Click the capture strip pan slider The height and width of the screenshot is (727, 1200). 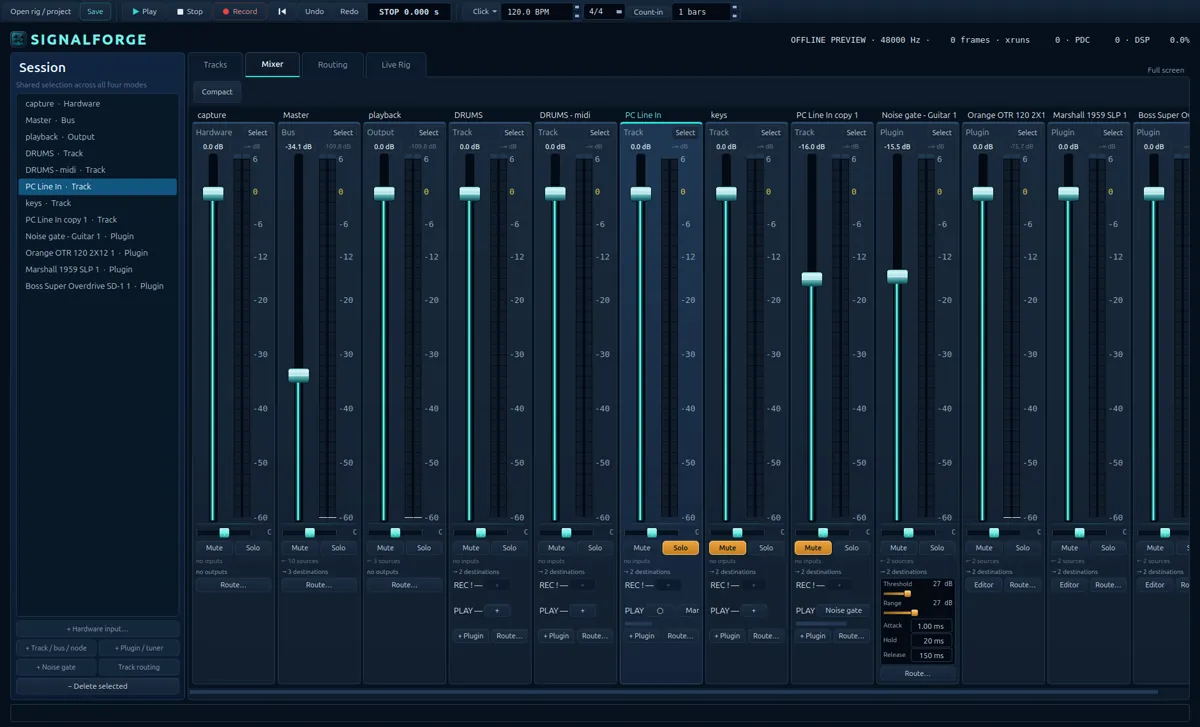pyautogui.click(x=224, y=533)
